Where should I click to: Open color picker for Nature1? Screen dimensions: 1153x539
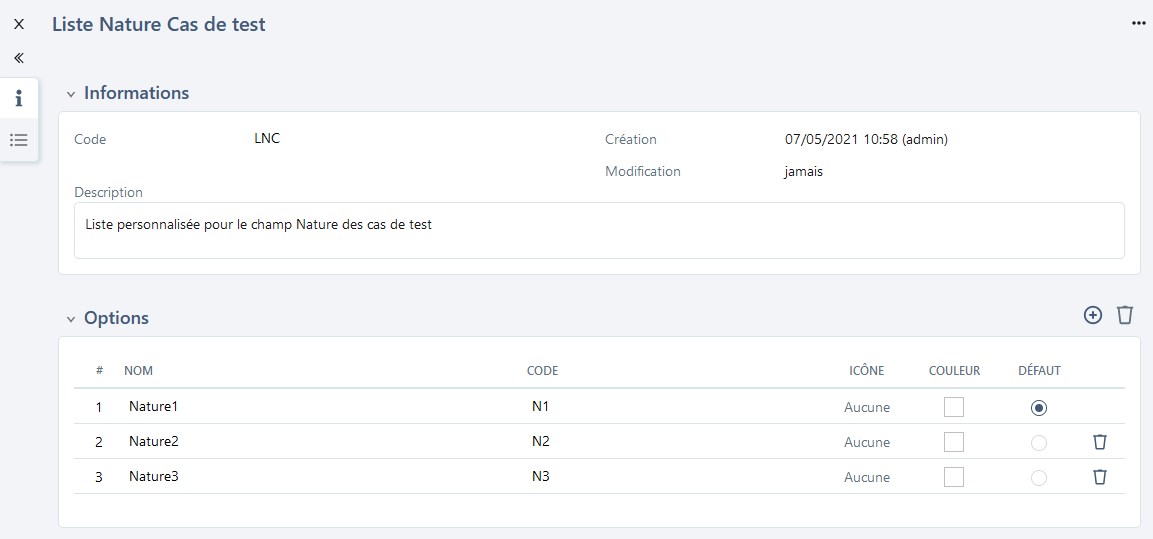[954, 407]
